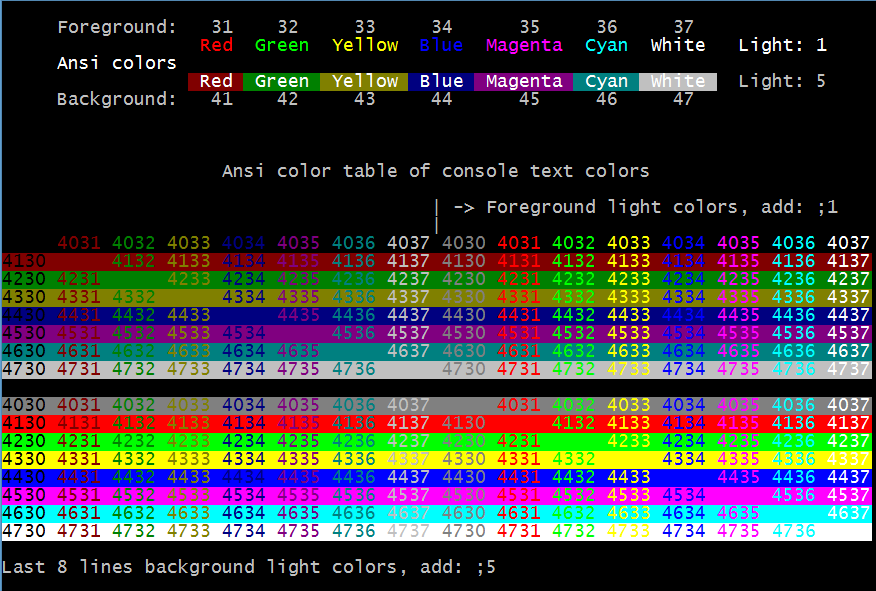
Task: Click the Last 8 lines footer text
Action: coord(249,567)
